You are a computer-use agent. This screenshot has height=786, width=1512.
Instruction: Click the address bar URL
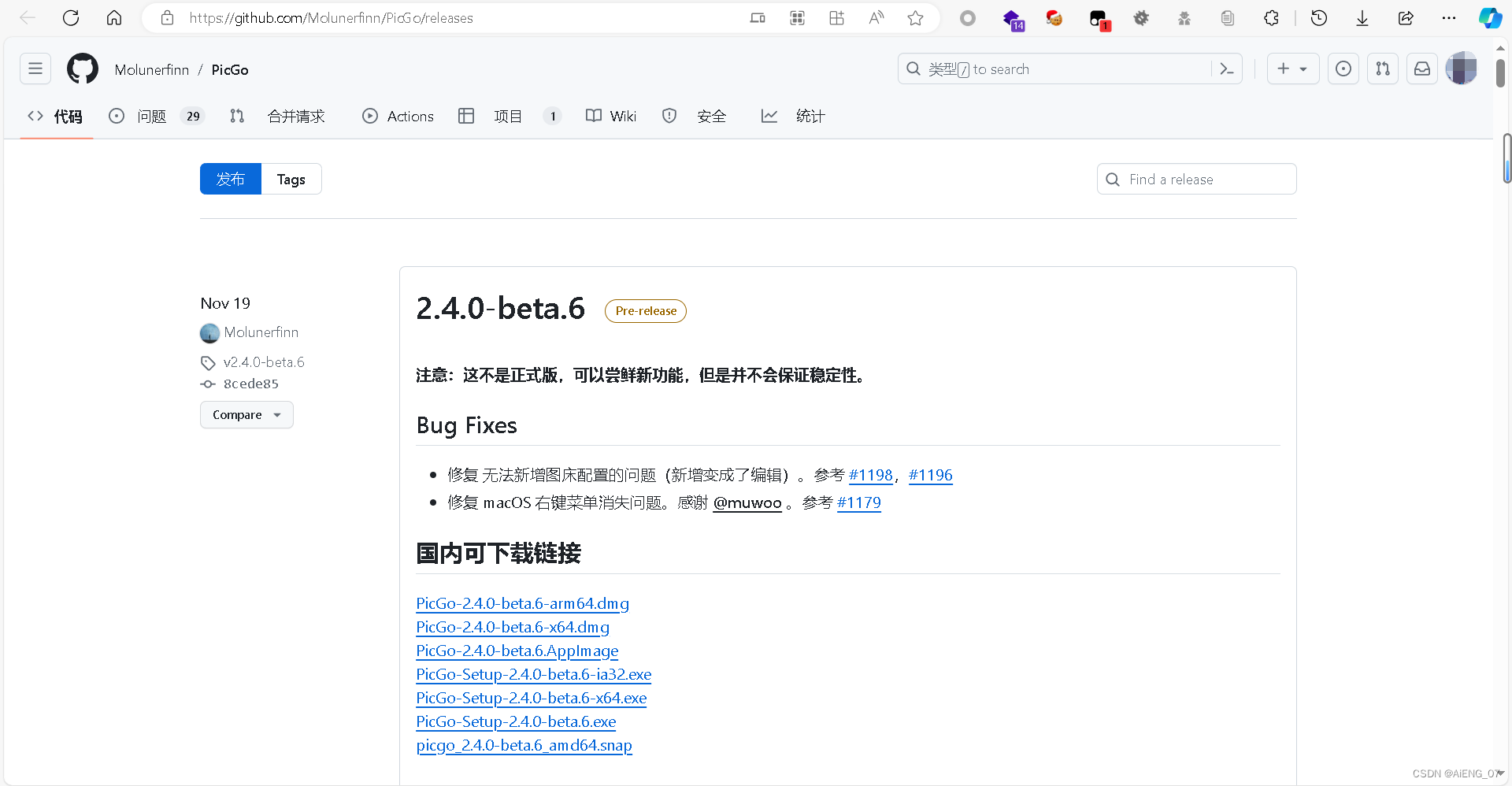331,18
